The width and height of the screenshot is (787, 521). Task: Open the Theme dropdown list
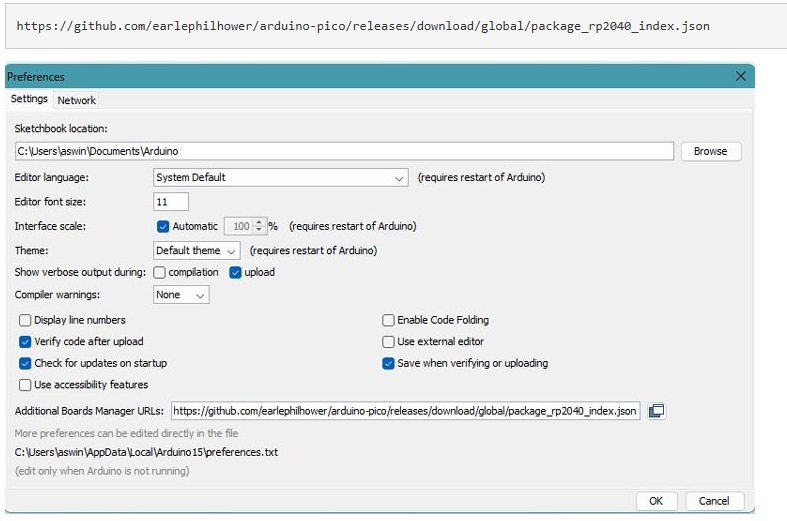tap(197, 250)
